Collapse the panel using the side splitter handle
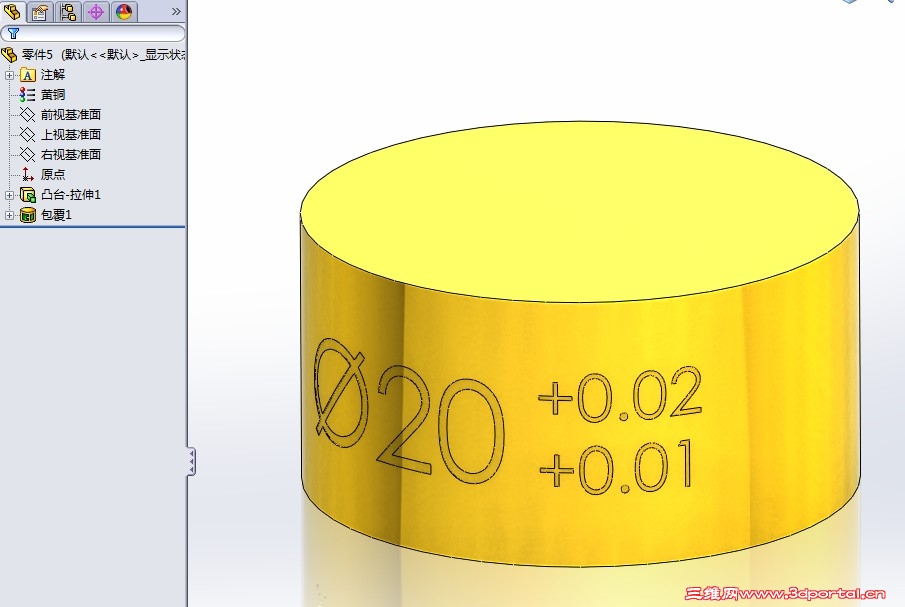905x607 pixels. (192, 461)
